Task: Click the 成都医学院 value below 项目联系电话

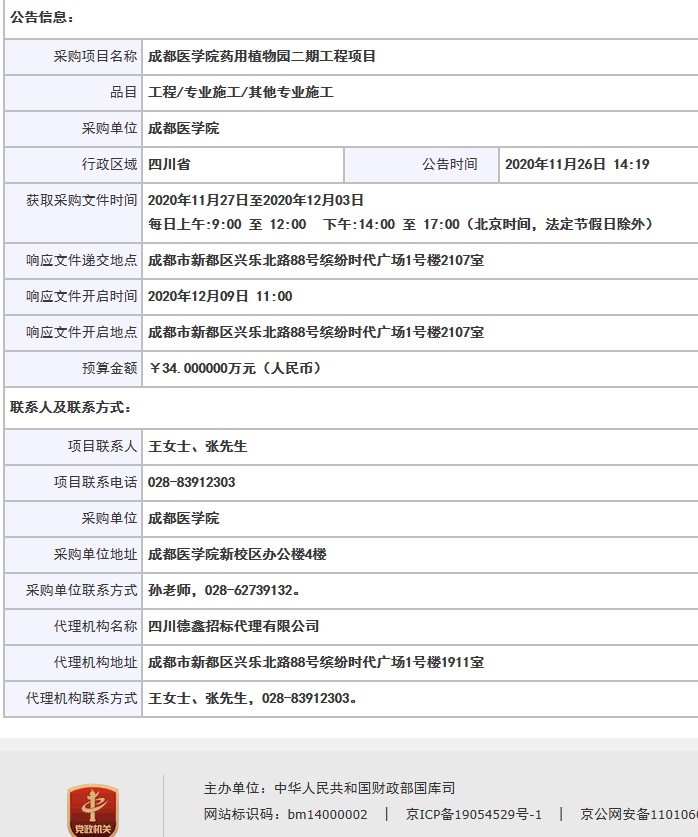Action: (x=184, y=518)
